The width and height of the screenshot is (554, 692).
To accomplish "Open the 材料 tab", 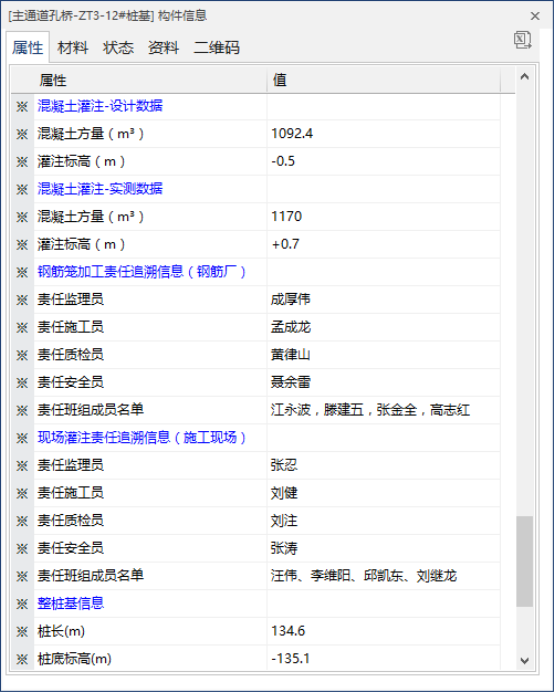I will click(73, 48).
